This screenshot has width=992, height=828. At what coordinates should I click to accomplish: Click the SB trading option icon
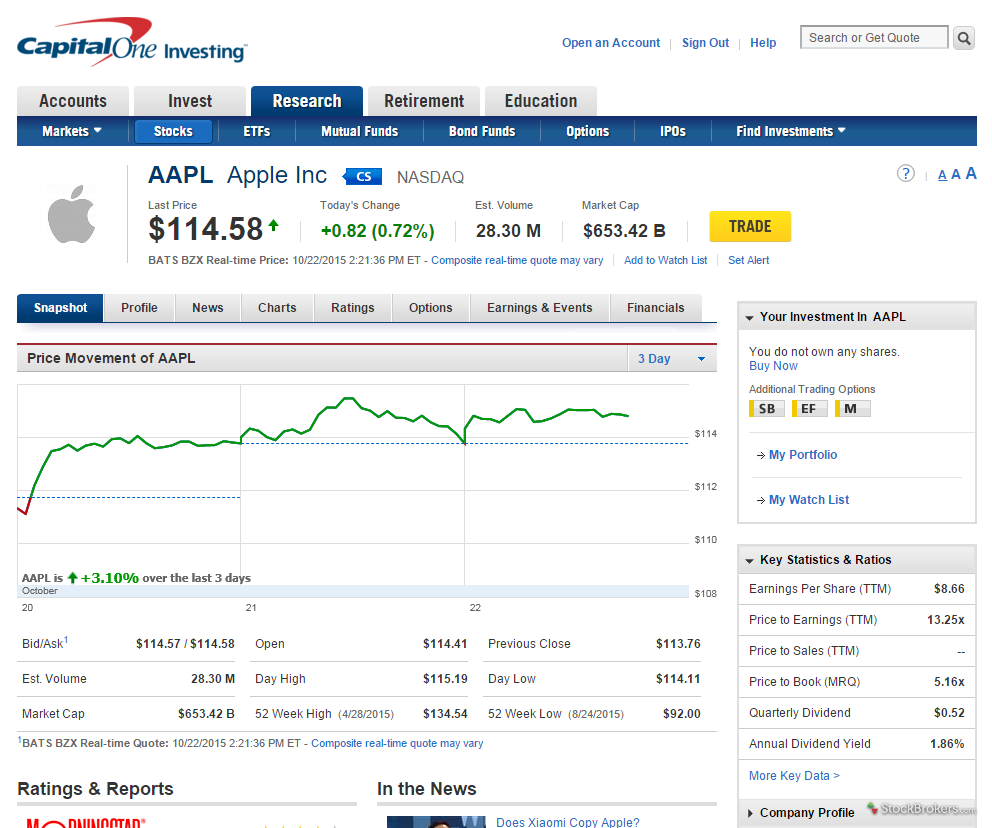pos(766,408)
